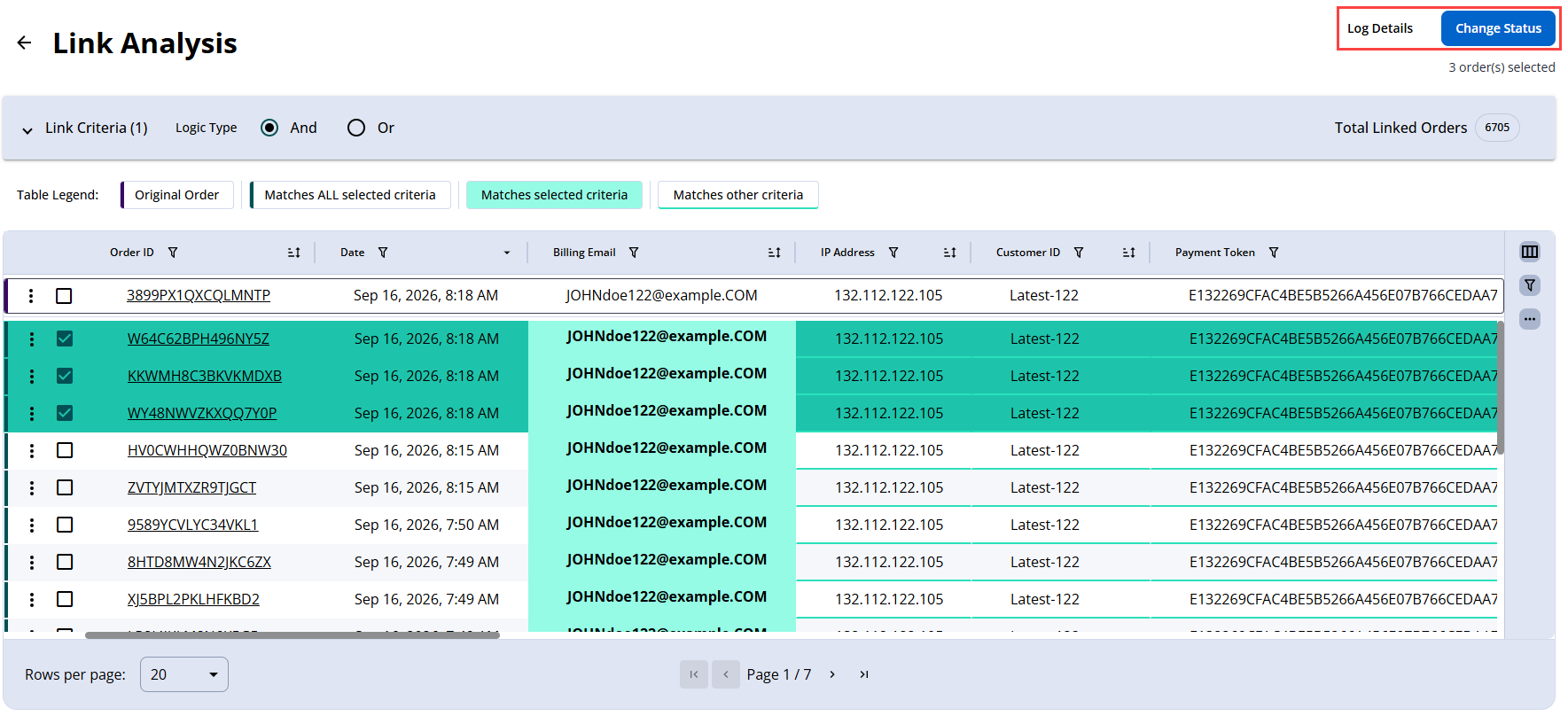Open the column chooser icon
Viewport: 1568px width, 724px height.
point(1530,252)
